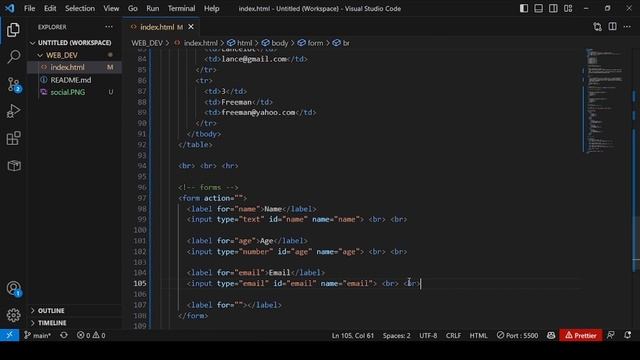The height and width of the screenshot is (360, 640).
Task: Open the Go menu
Action: pyautogui.click(x=132, y=8)
